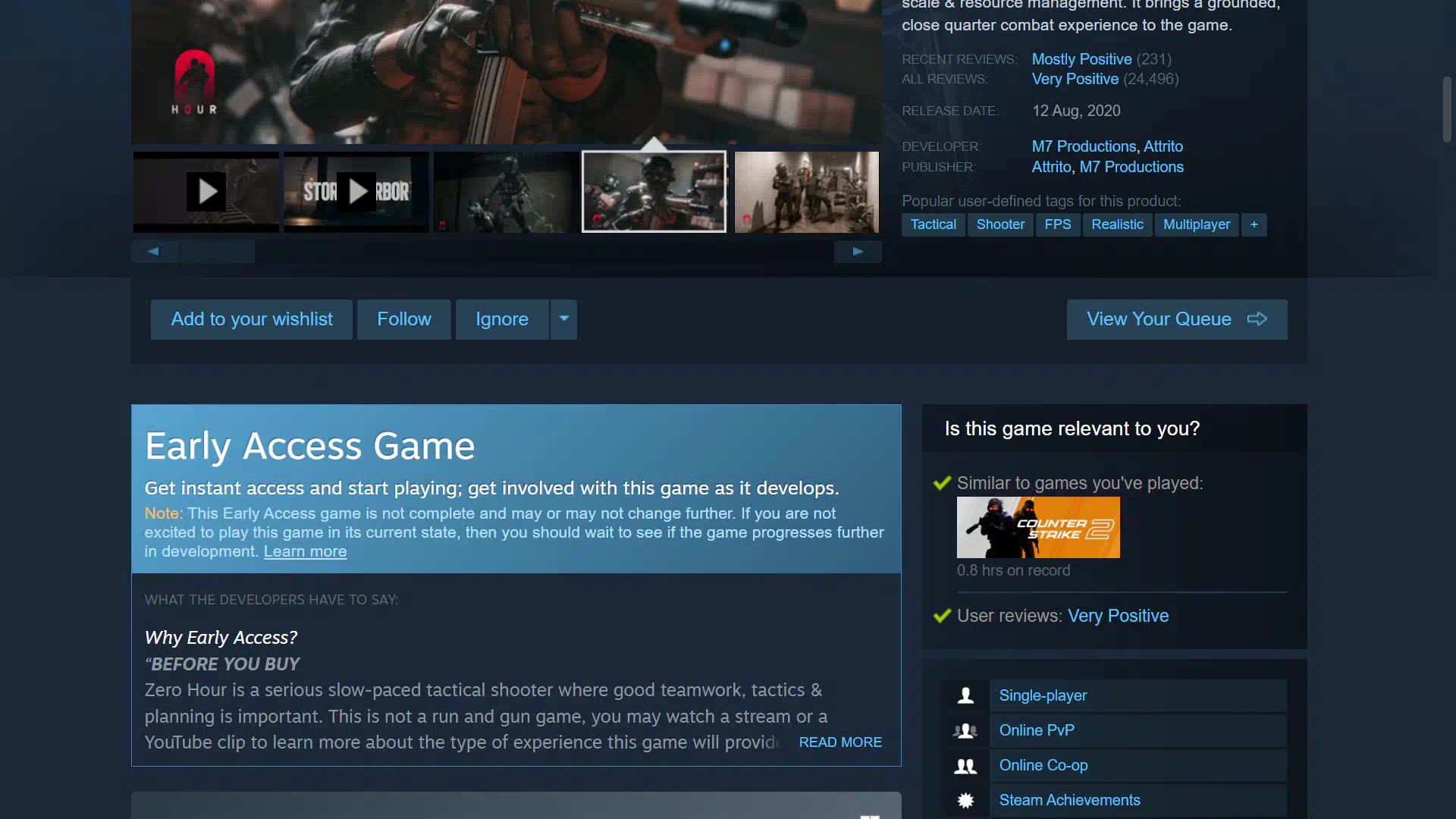Expand tags with the plus button
1456x819 pixels.
point(1254,224)
